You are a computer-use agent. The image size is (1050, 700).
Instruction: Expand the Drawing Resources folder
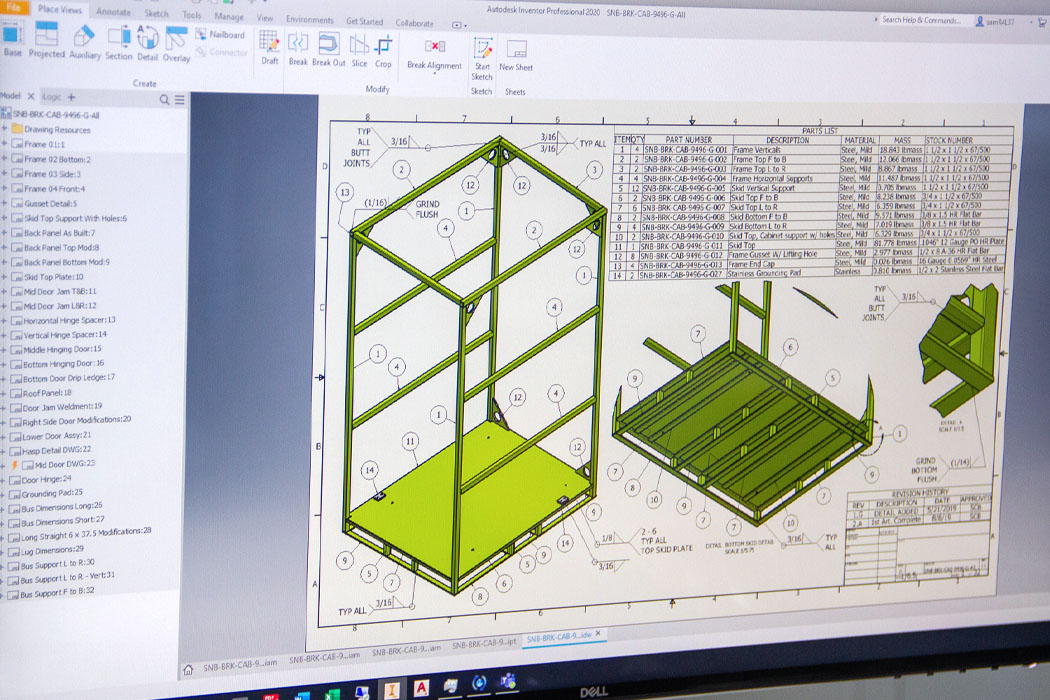[x=5, y=129]
